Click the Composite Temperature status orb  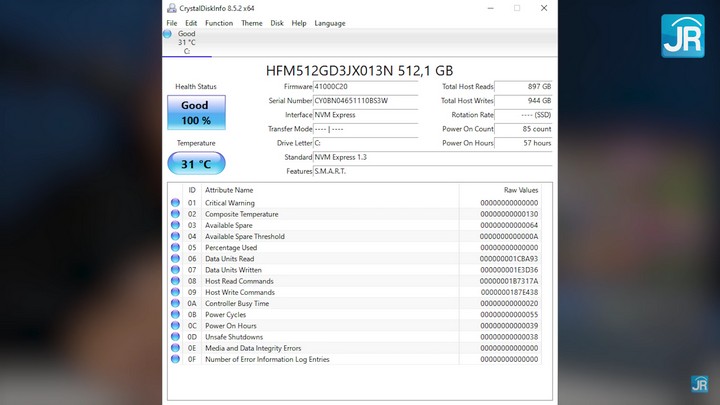176,214
